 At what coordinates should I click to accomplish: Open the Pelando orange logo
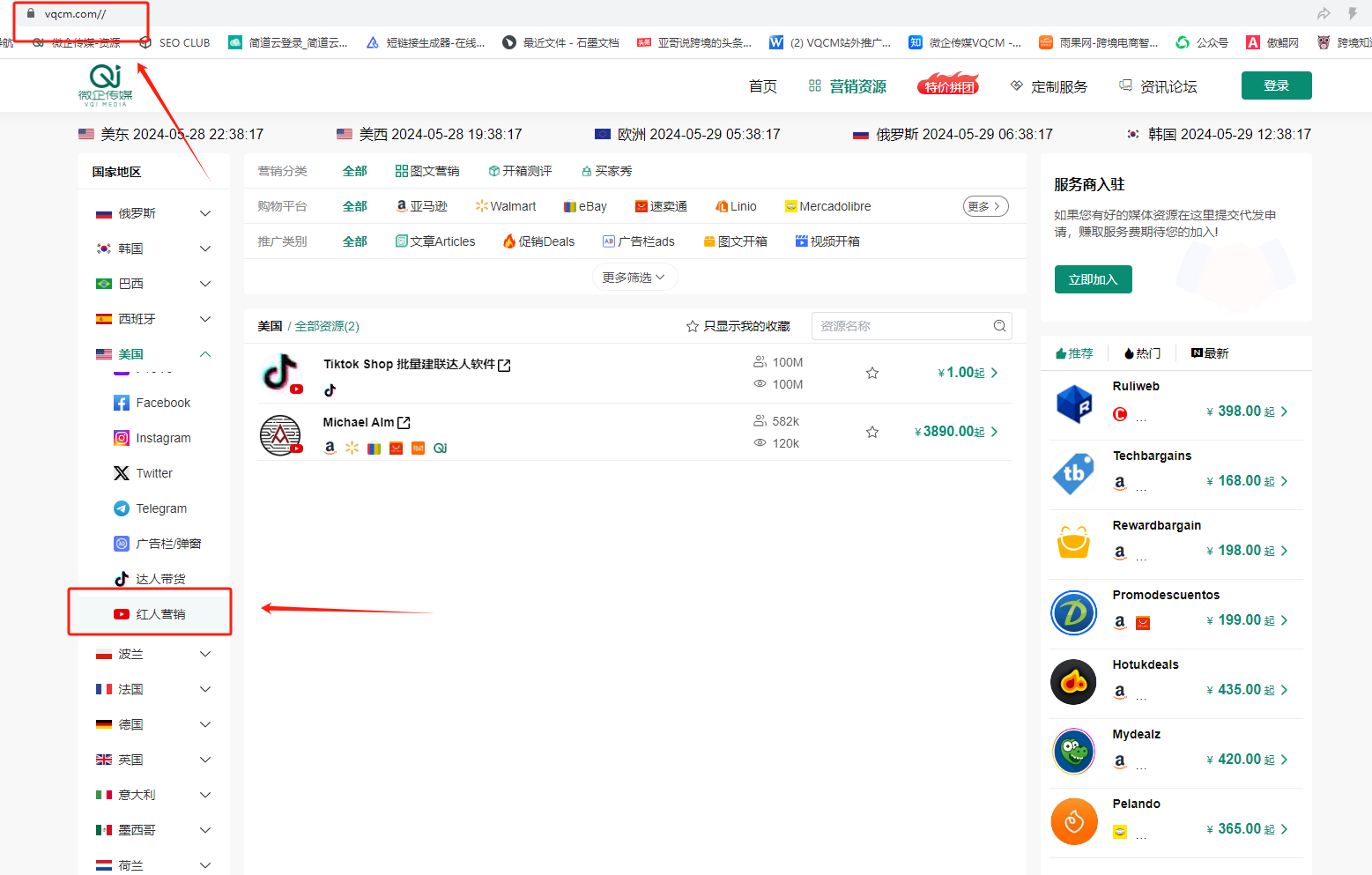(1074, 821)
